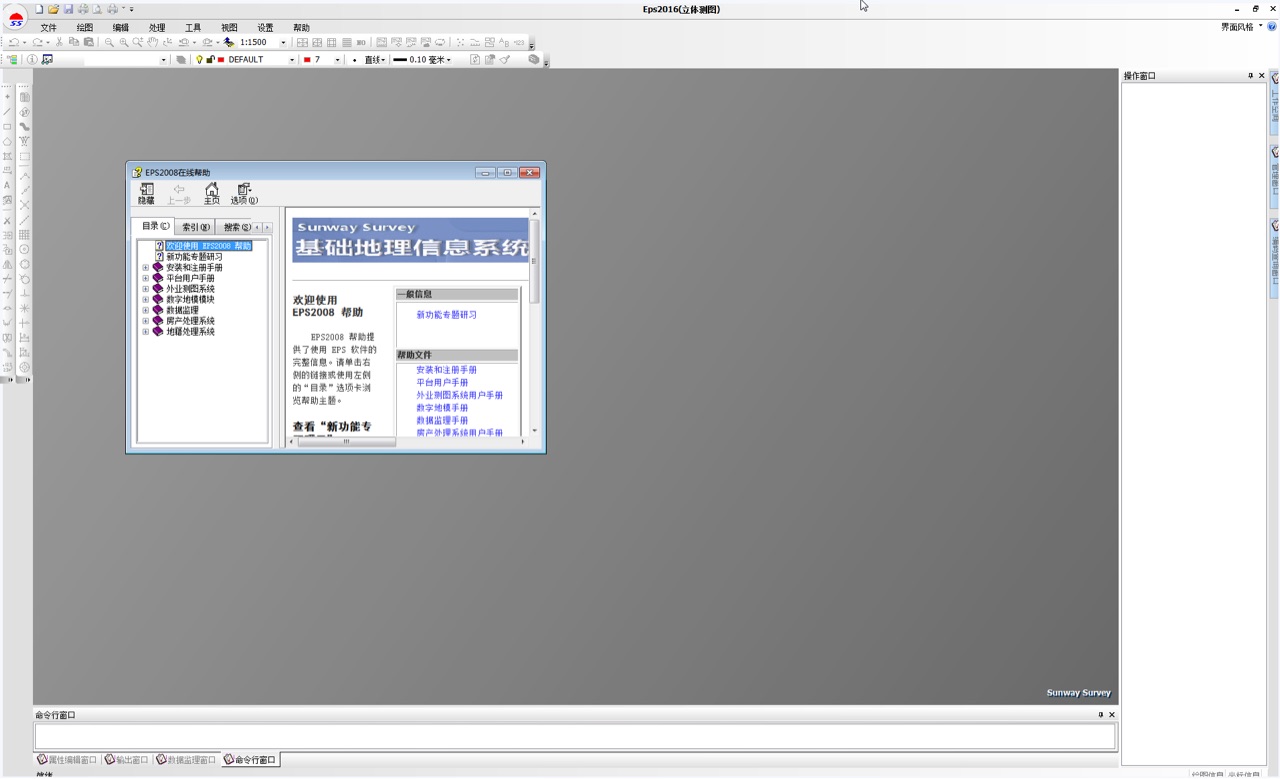Open the color number 7 dropdown
1280x779 pixels.
tap(337, 59)
